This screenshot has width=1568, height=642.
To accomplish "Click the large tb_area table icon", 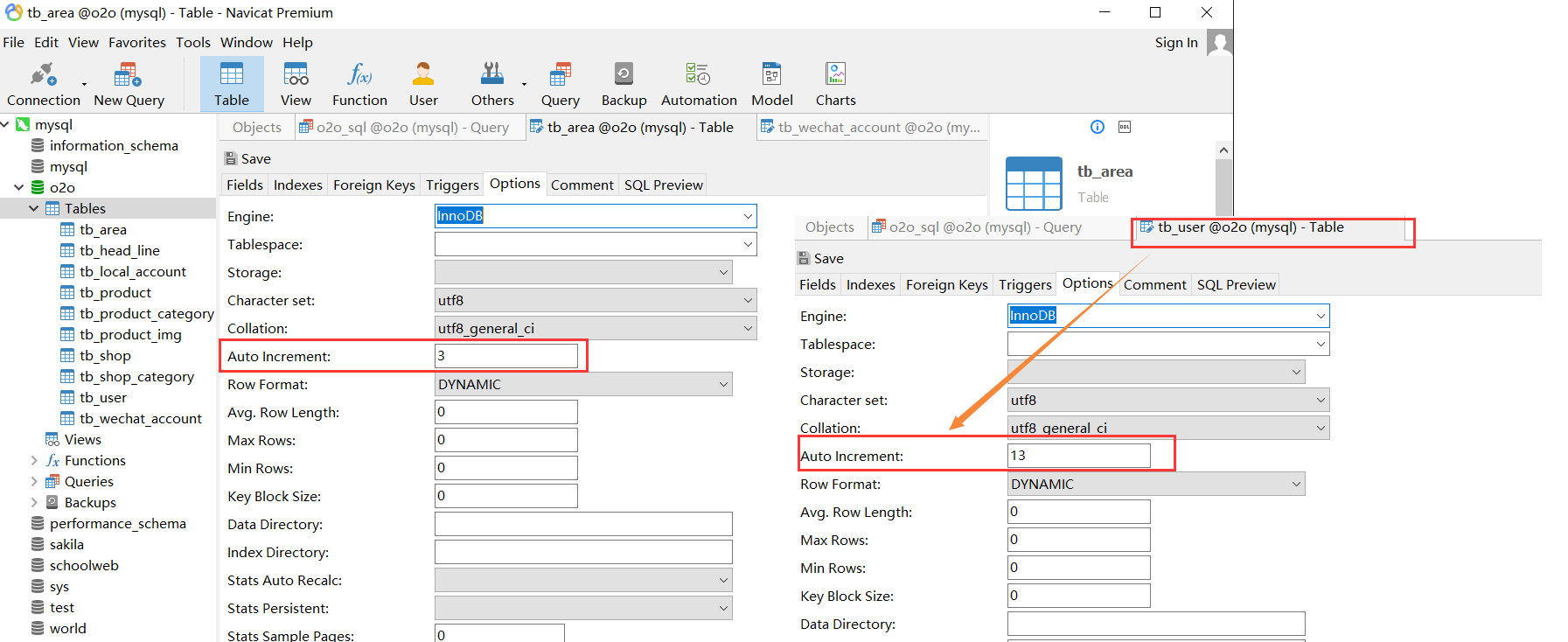I will coord(1034,184).
